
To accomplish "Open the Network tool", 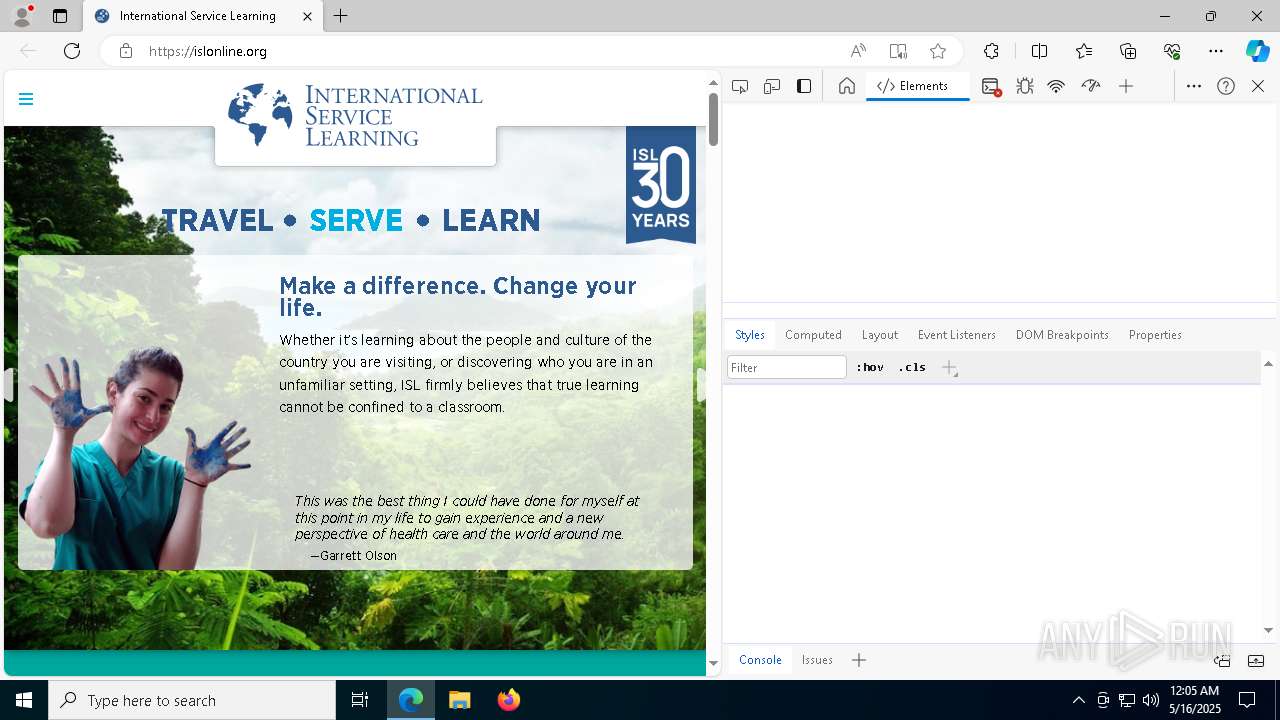I will (x=1056, y=86).
